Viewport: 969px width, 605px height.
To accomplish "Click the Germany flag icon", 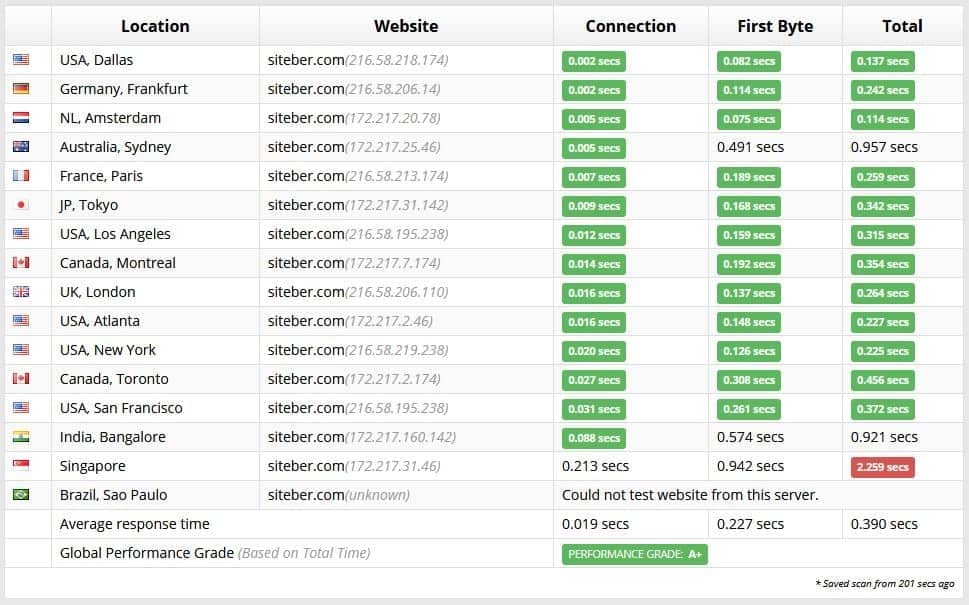I will coord(21,89).
